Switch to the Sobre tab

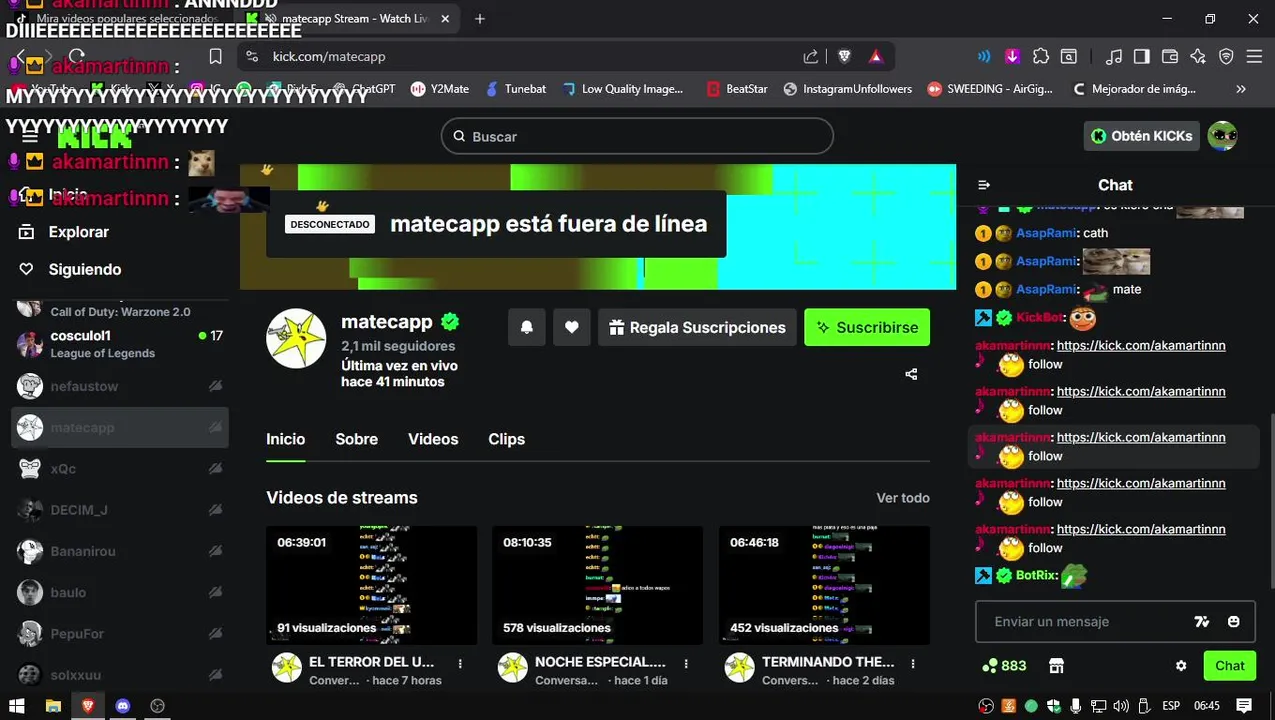click(x=357, y=439)
